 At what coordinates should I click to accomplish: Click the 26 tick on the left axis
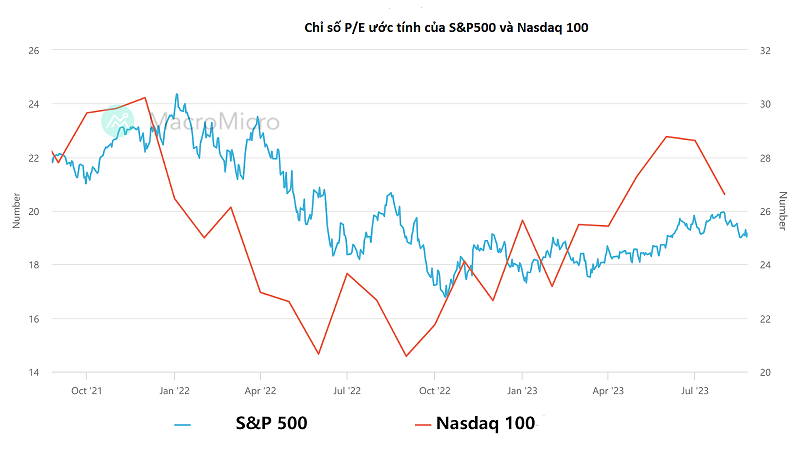[x=32, y=50]
